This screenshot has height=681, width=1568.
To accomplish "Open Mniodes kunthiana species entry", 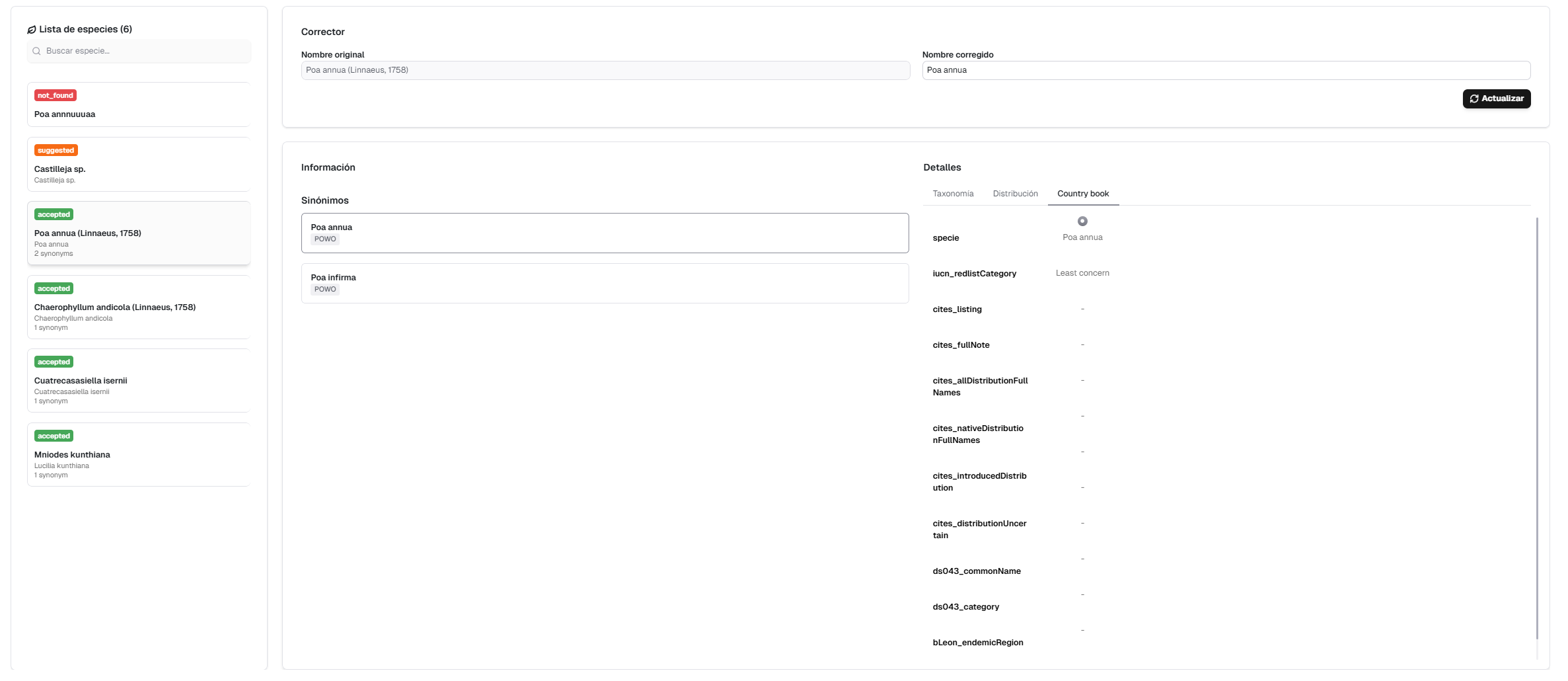I will click(x=139, y=455).
